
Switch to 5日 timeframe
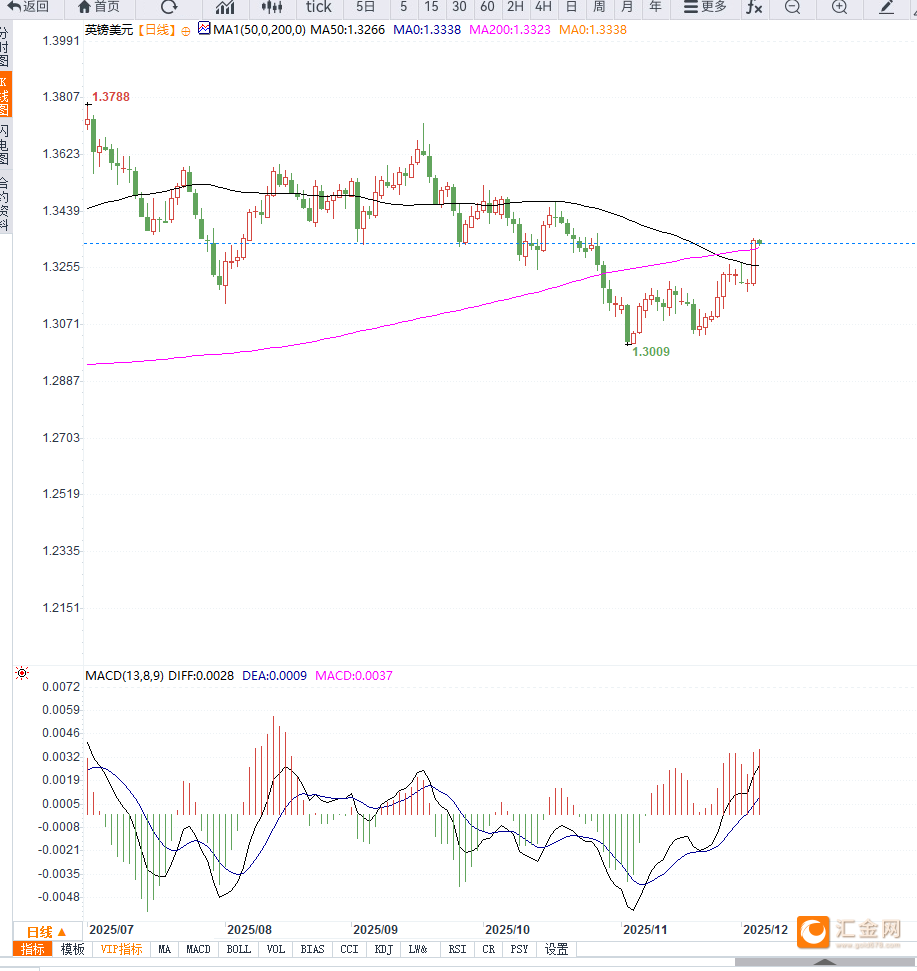click(x=365, y=7)
